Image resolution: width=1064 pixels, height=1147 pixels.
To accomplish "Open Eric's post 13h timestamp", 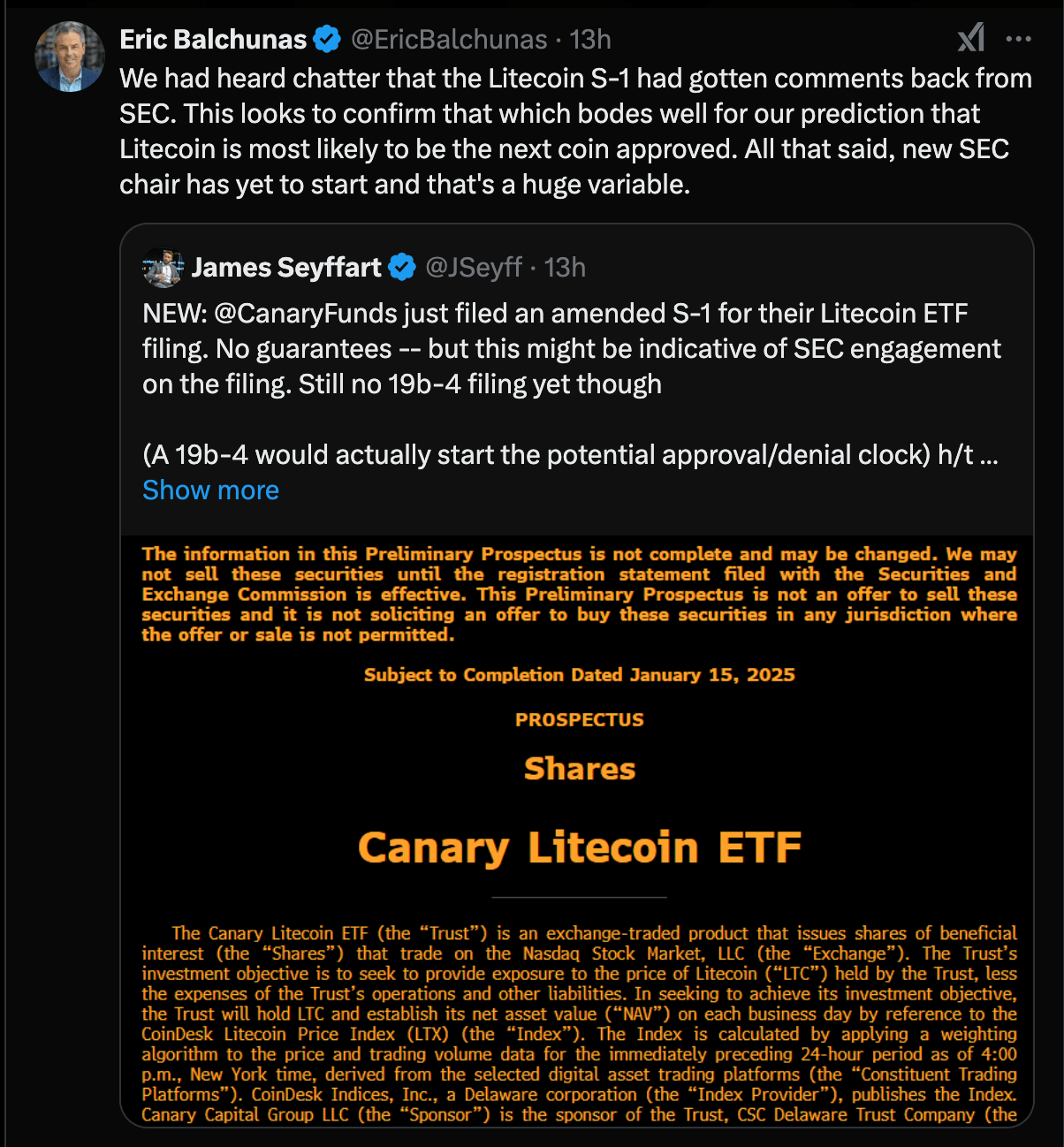I will click(590, 40).
